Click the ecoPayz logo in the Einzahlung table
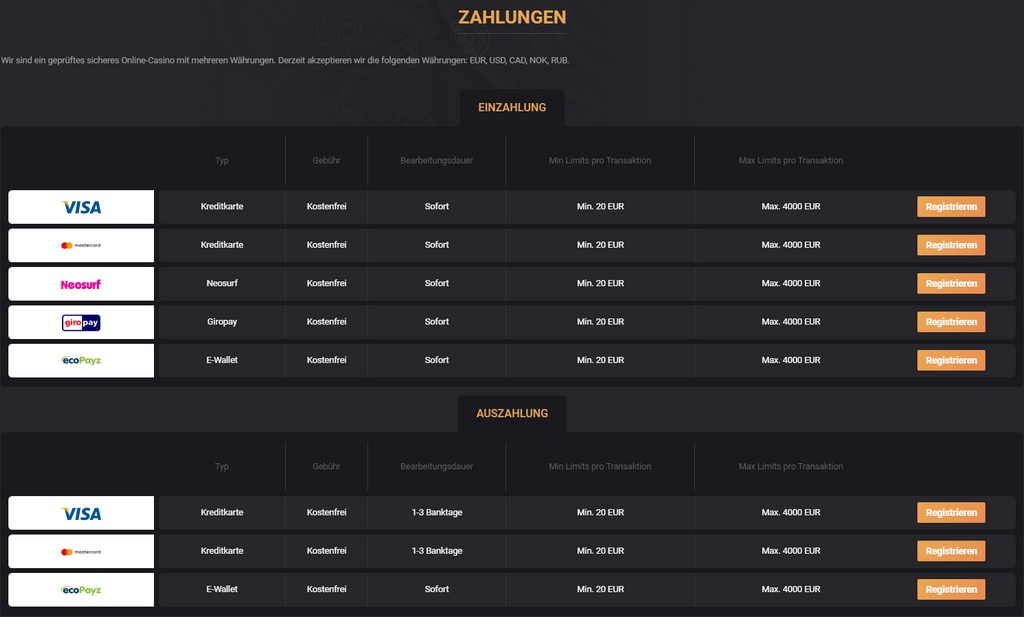 (81, 360)
